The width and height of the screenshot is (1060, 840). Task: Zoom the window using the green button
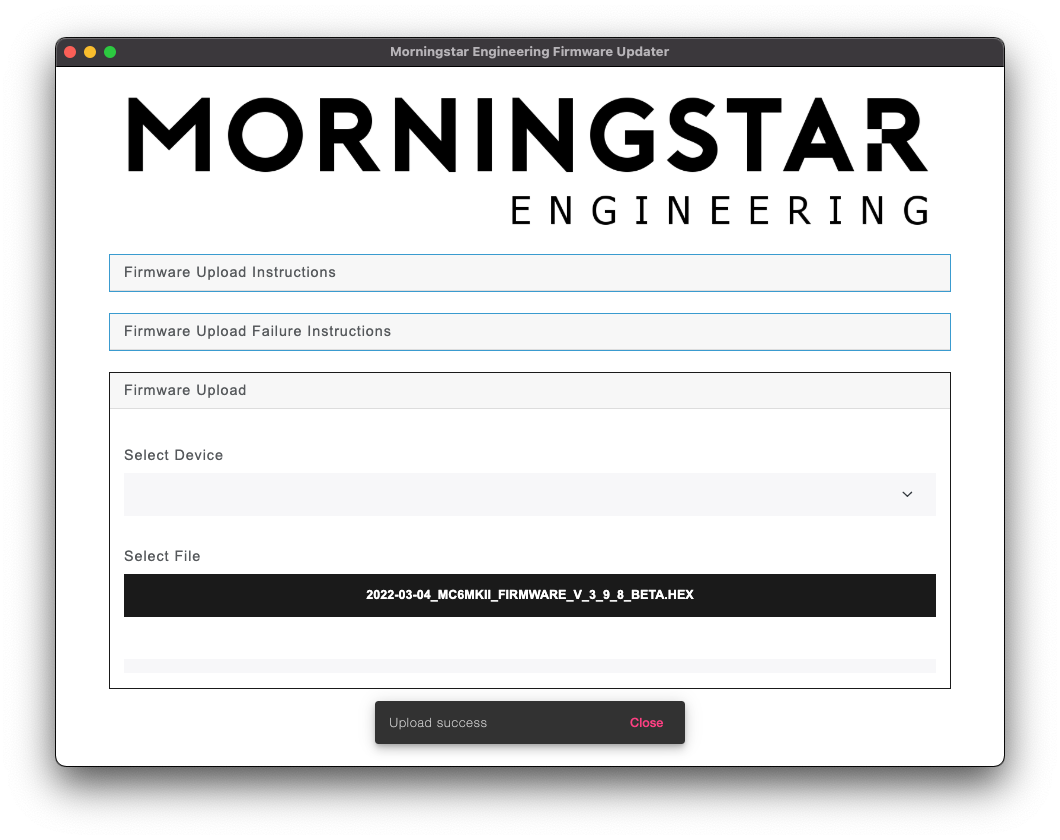click(x=110, y=52)
